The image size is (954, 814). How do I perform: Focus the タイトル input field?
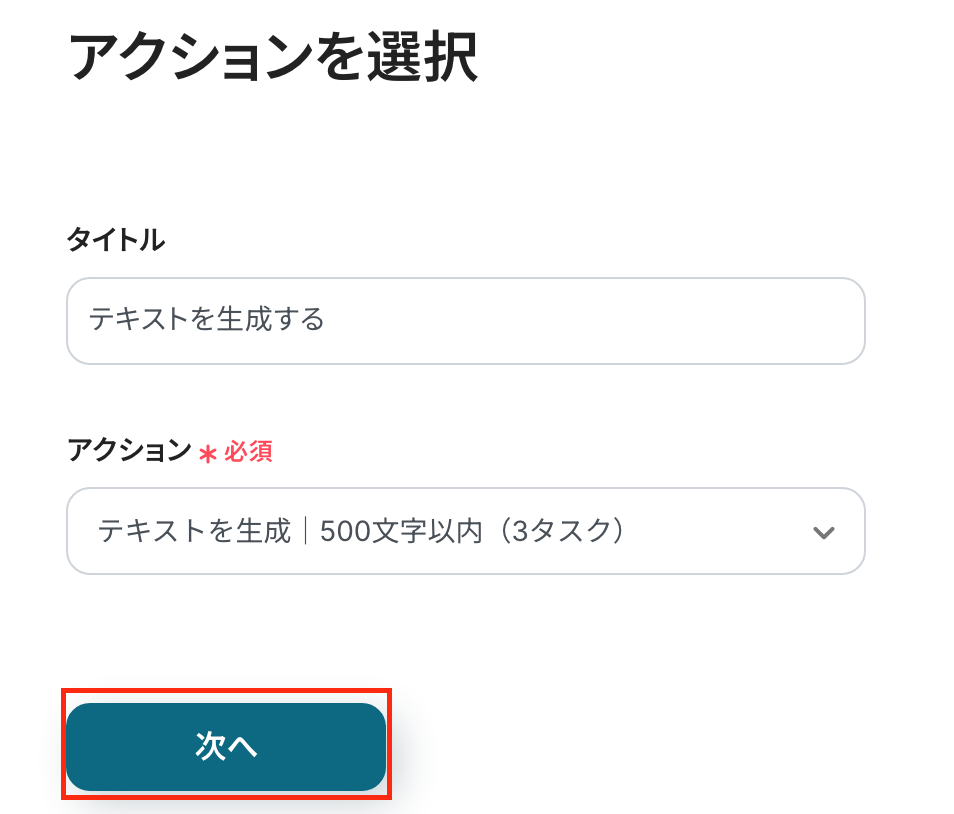pos(465,321)
